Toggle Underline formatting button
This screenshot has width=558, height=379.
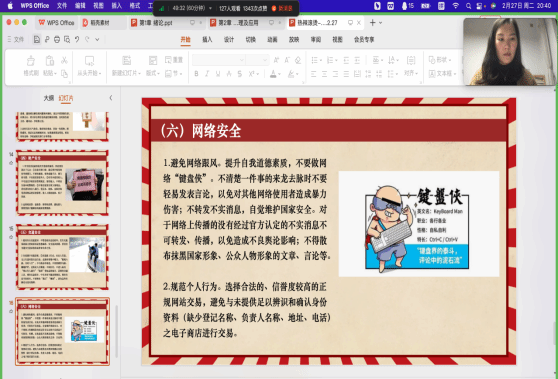pyautogui.click(x=218, y=74)
